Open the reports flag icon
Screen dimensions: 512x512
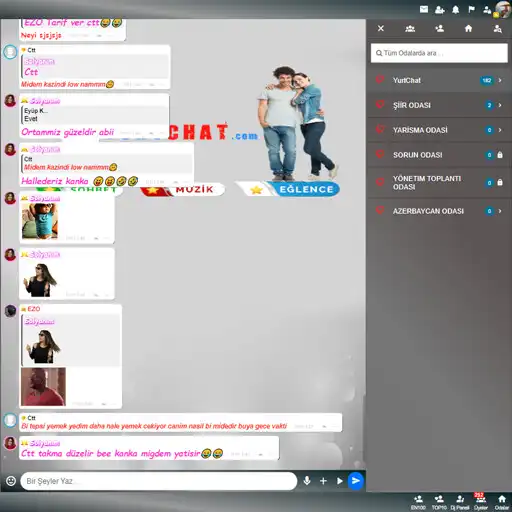click(x=471, y=9)
